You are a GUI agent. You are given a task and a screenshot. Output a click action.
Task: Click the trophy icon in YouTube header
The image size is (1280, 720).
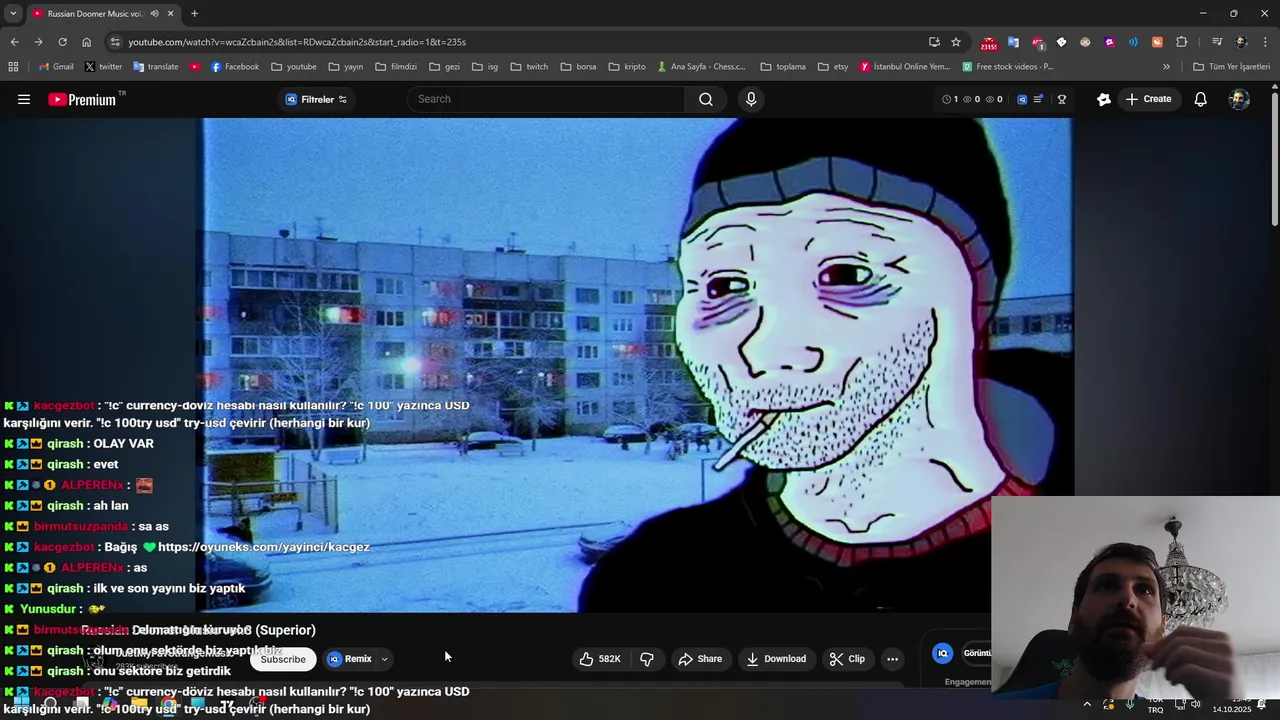pos(1062,99)
